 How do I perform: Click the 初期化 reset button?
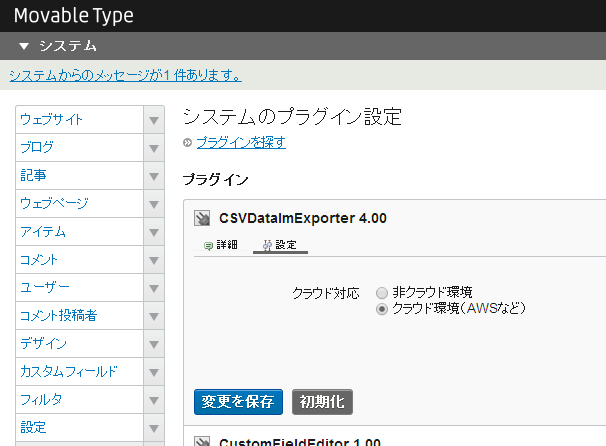[x=322, y=402]
